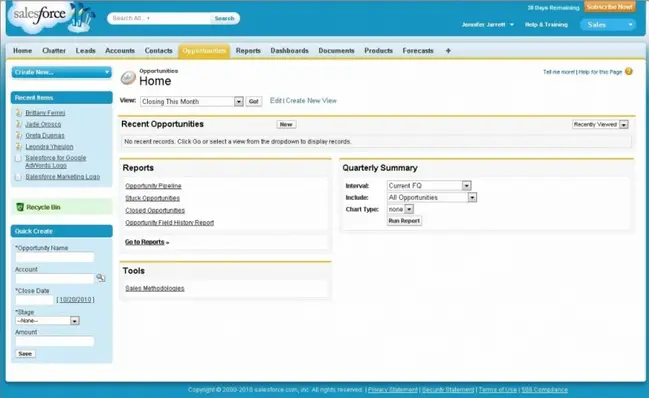The width and height of the screenshot is (649, 398).
Task: Open the Opportunity Pipeline report link
Action: [x=153, y=186]
